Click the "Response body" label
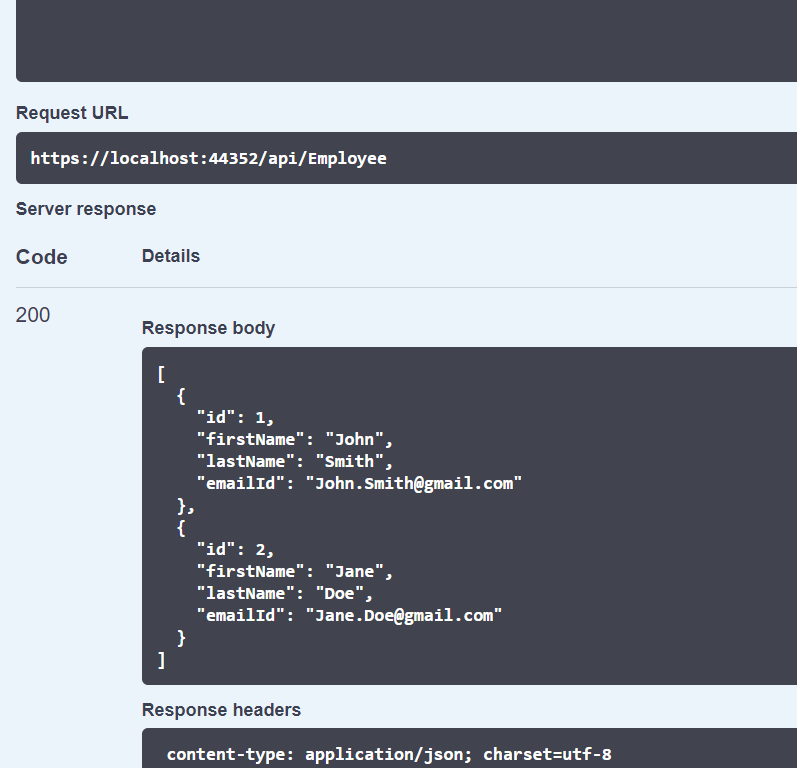 tap(208, 328)
